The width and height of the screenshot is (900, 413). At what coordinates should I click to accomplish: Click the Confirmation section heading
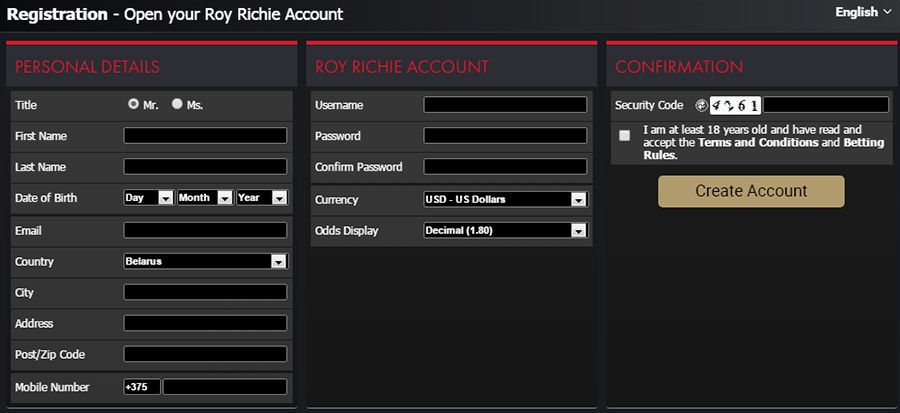(679, 67)
